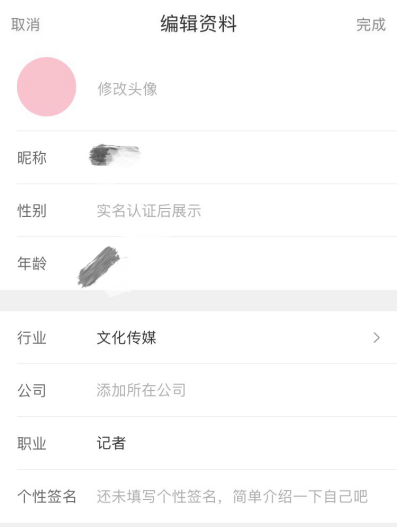Click 添加所在公司 company field
The height and width of the screenshot is (527, 397).
point(141,390)
